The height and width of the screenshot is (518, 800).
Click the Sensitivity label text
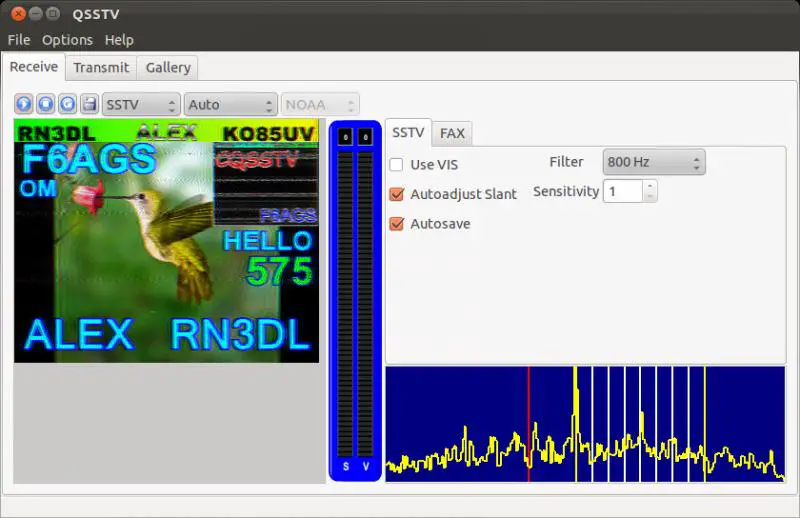click(566, 191)
